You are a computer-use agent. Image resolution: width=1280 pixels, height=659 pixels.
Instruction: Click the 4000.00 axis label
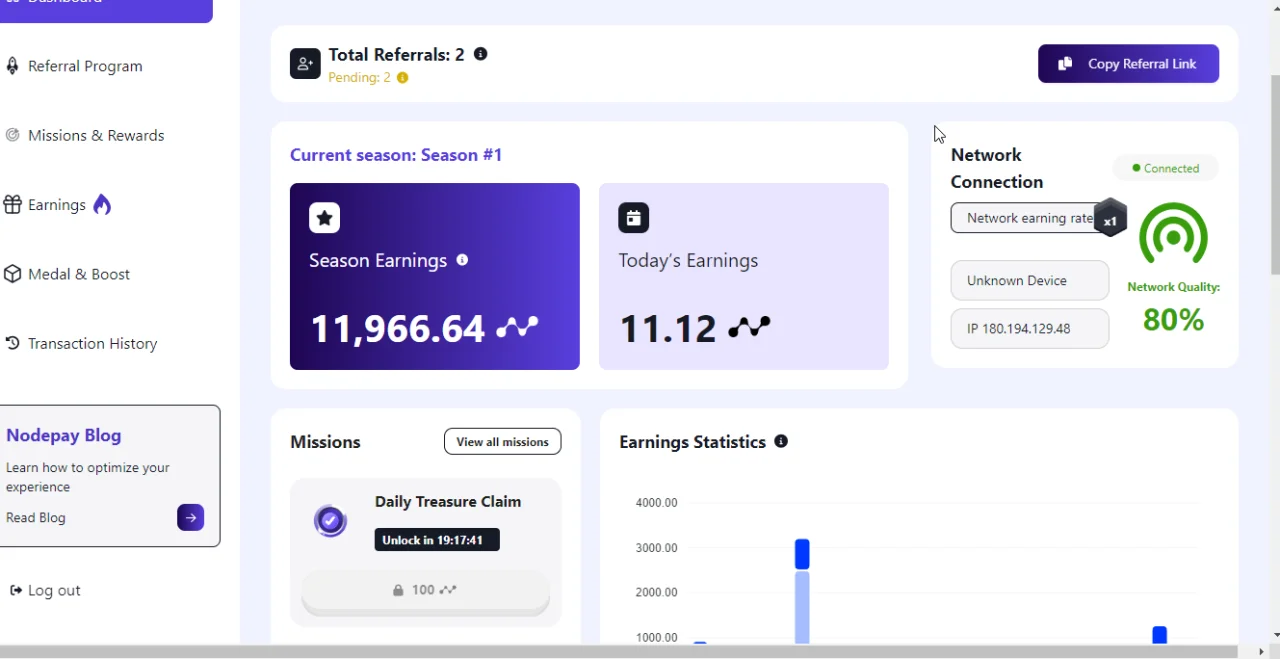[657, 503]
